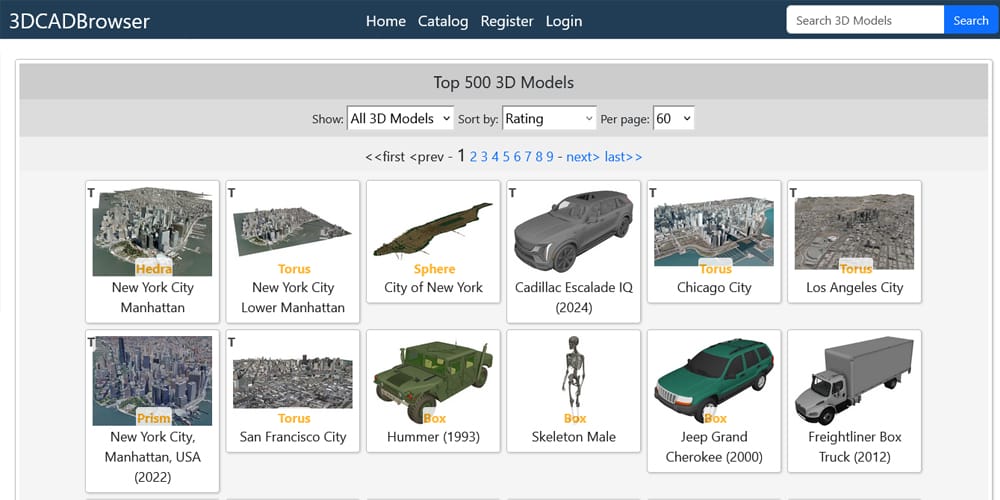Click Sphere label on City of New York
Viewport: 1000px width, 500px height.
point(434,269)
